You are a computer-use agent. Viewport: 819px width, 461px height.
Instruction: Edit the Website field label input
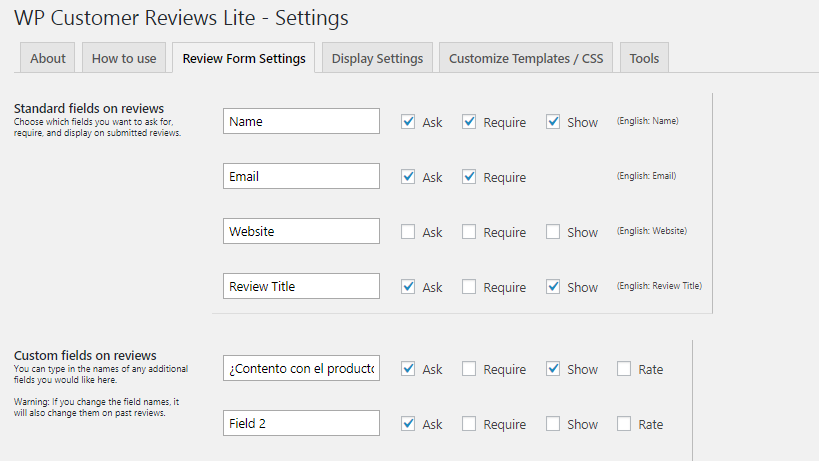pos(301,231)
